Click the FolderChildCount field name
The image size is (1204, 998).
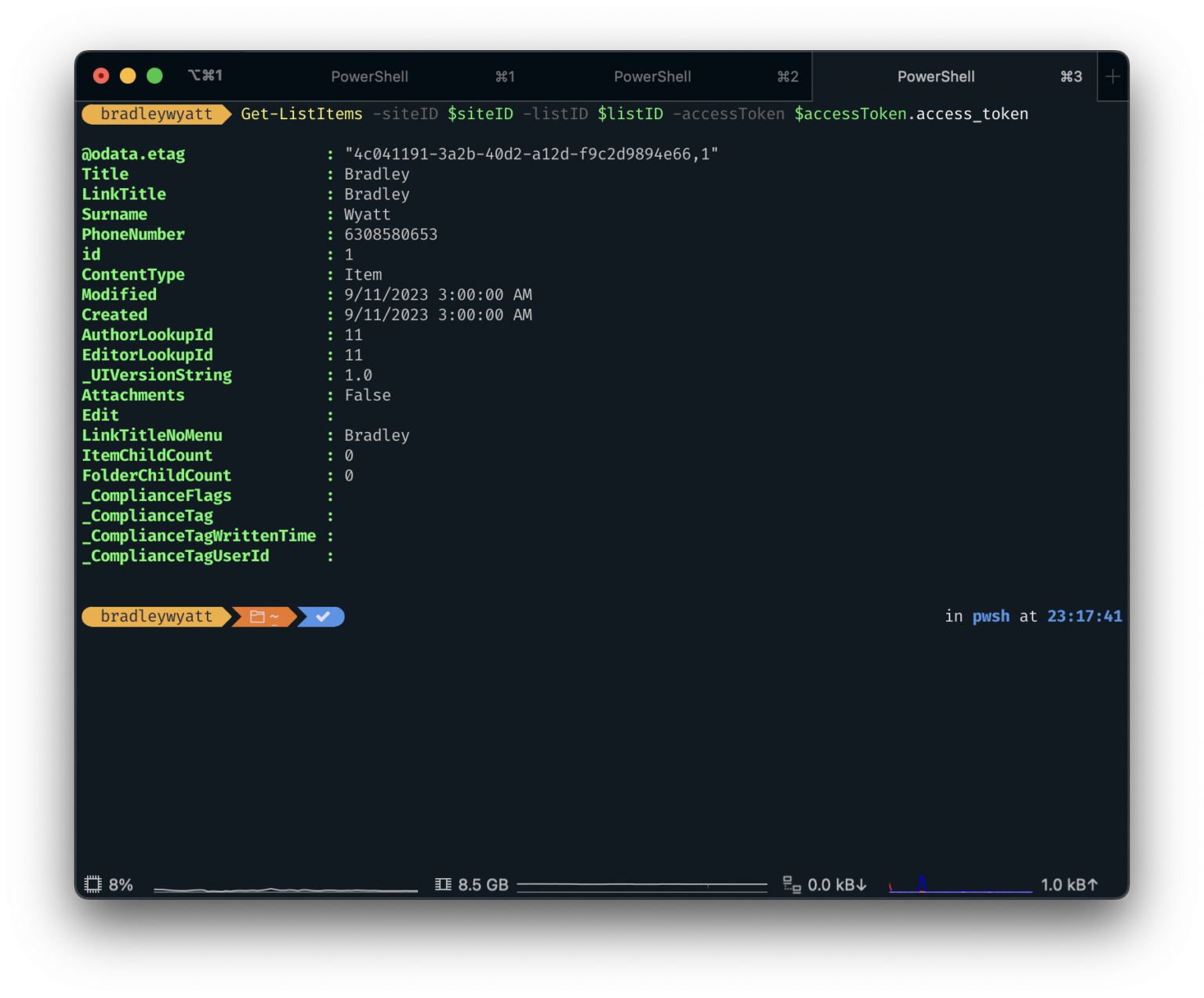pos(157,476)
